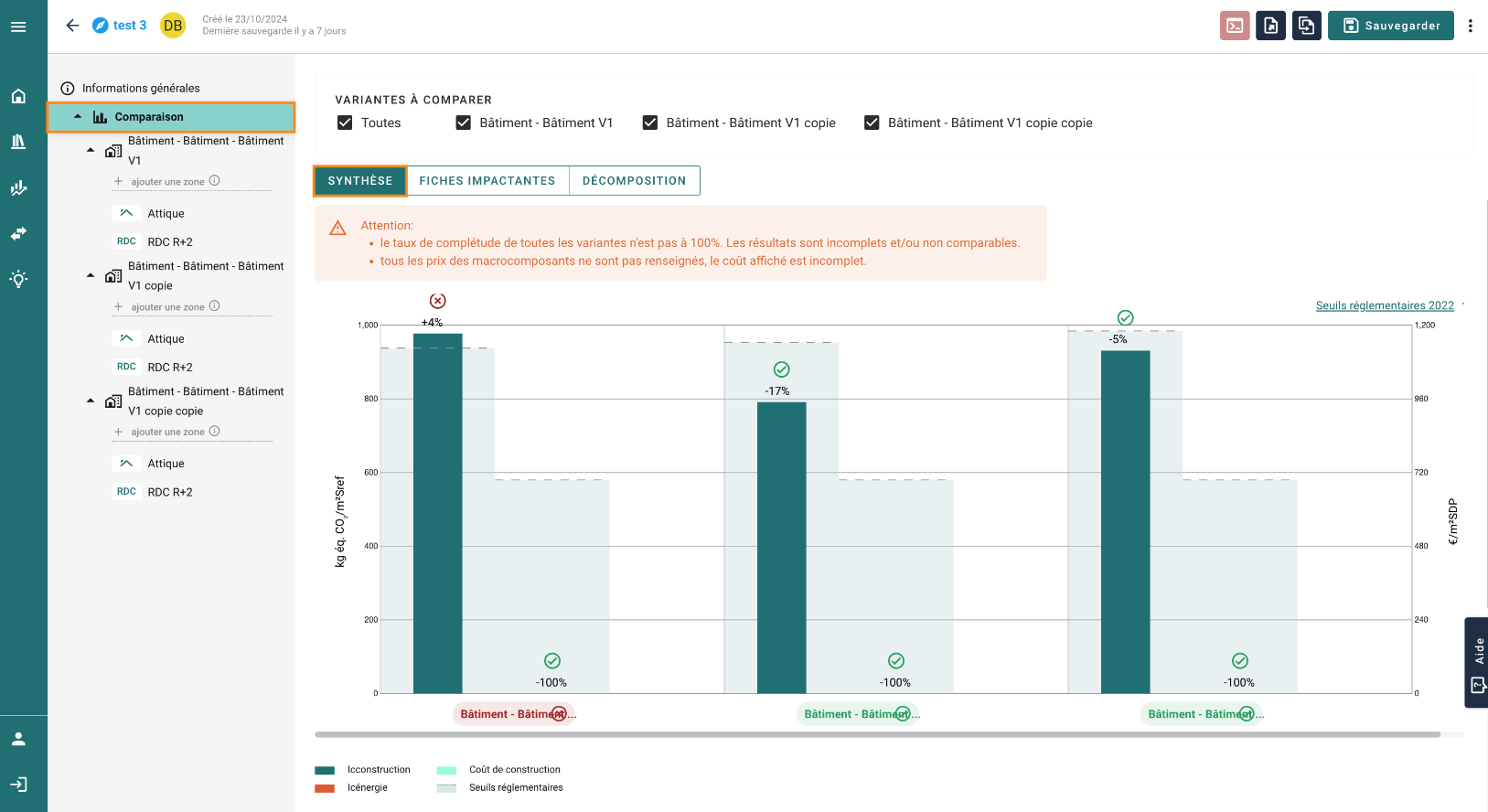Switch to the Fiches Impactantes tab
The image size is (1488, 812).
pyautogui.click(x=487, y=181)
